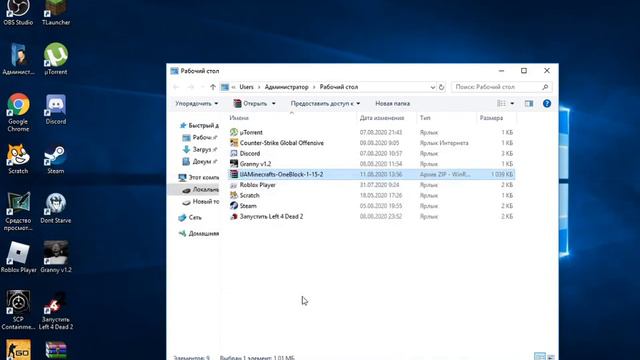Open the view options dropdown arrow
This screenshot has height=360, width=640.
pos(512,104)
